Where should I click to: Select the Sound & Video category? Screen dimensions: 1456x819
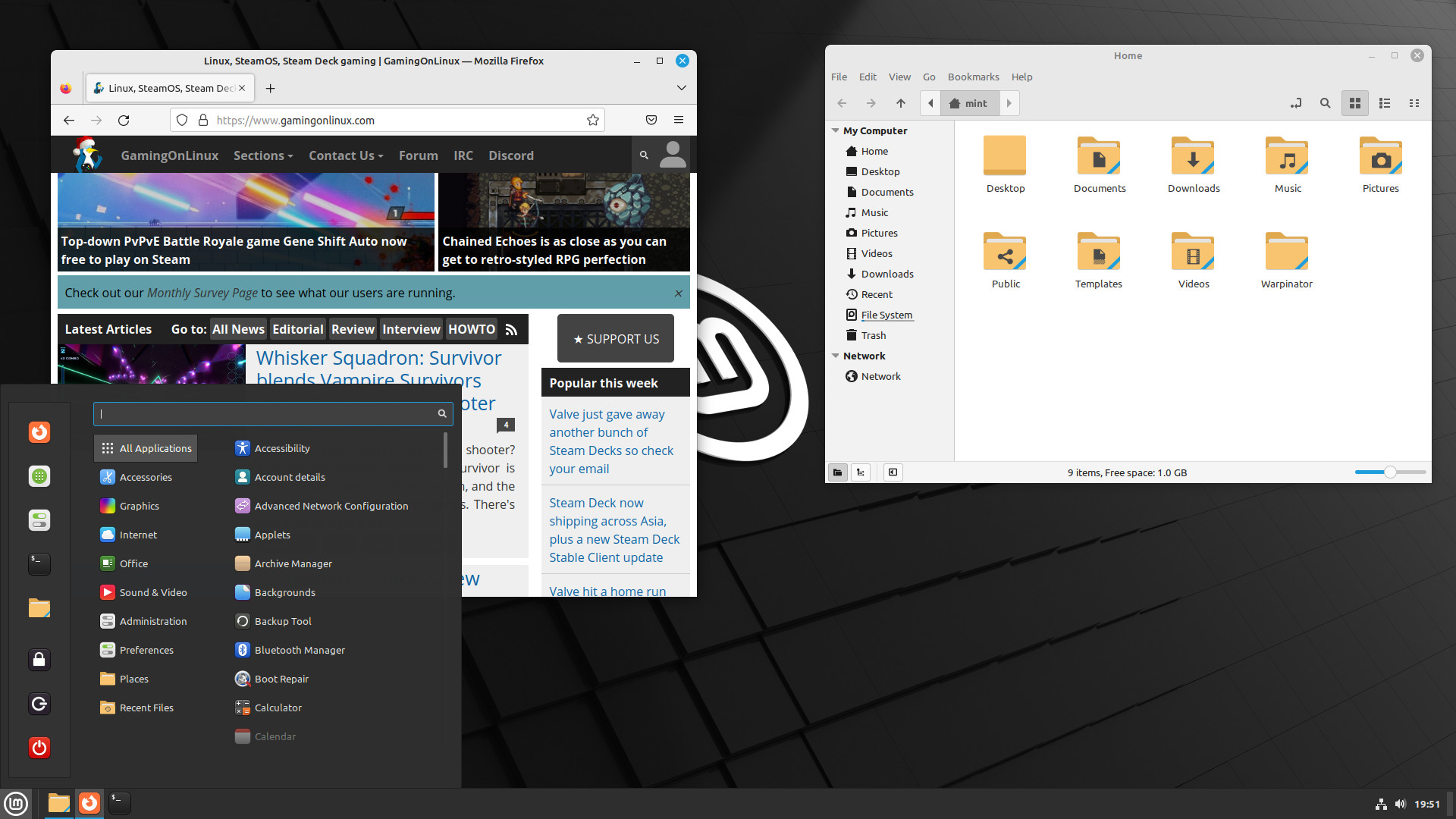[152, 592]
